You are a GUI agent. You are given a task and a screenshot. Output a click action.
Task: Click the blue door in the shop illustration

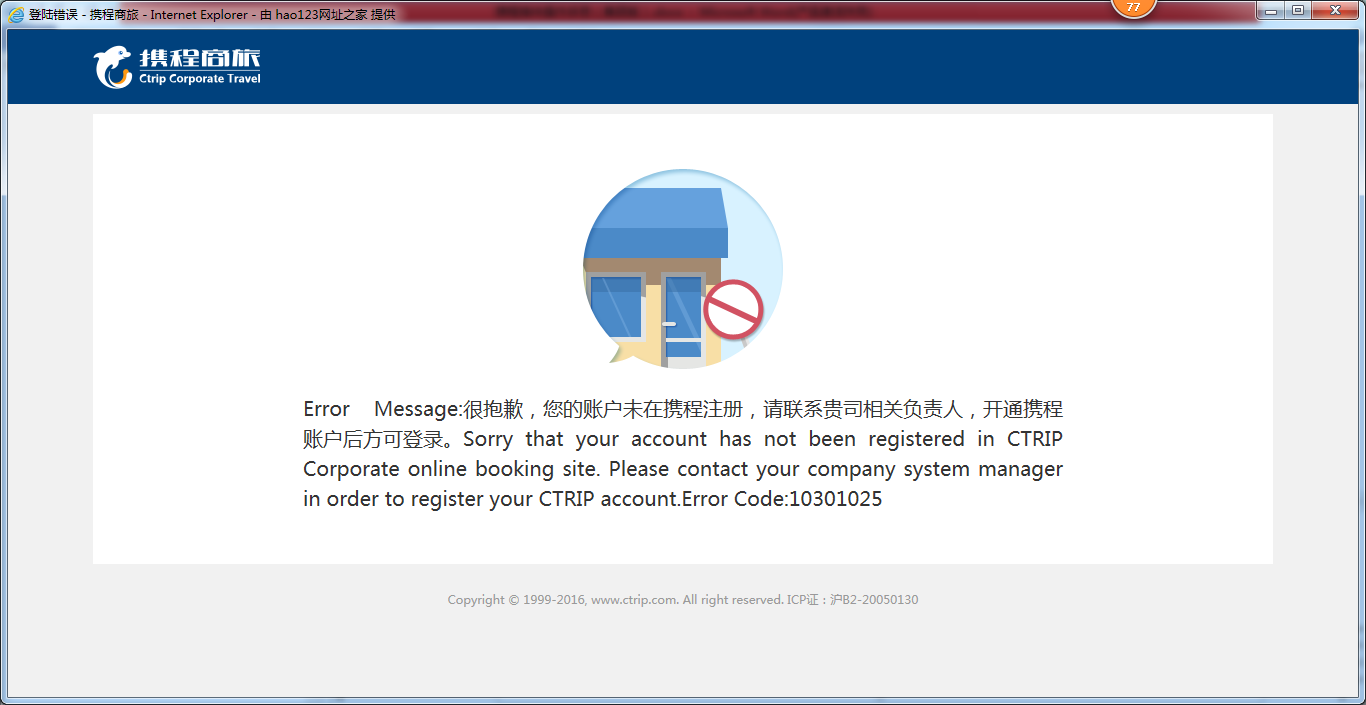tap(684, 318)
